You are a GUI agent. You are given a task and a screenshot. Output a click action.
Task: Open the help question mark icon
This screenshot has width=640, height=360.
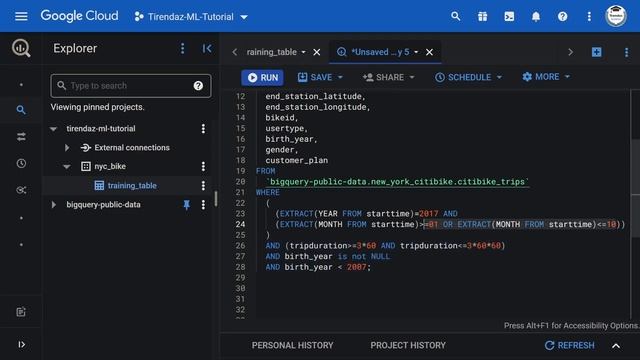[x=562, y=16]
